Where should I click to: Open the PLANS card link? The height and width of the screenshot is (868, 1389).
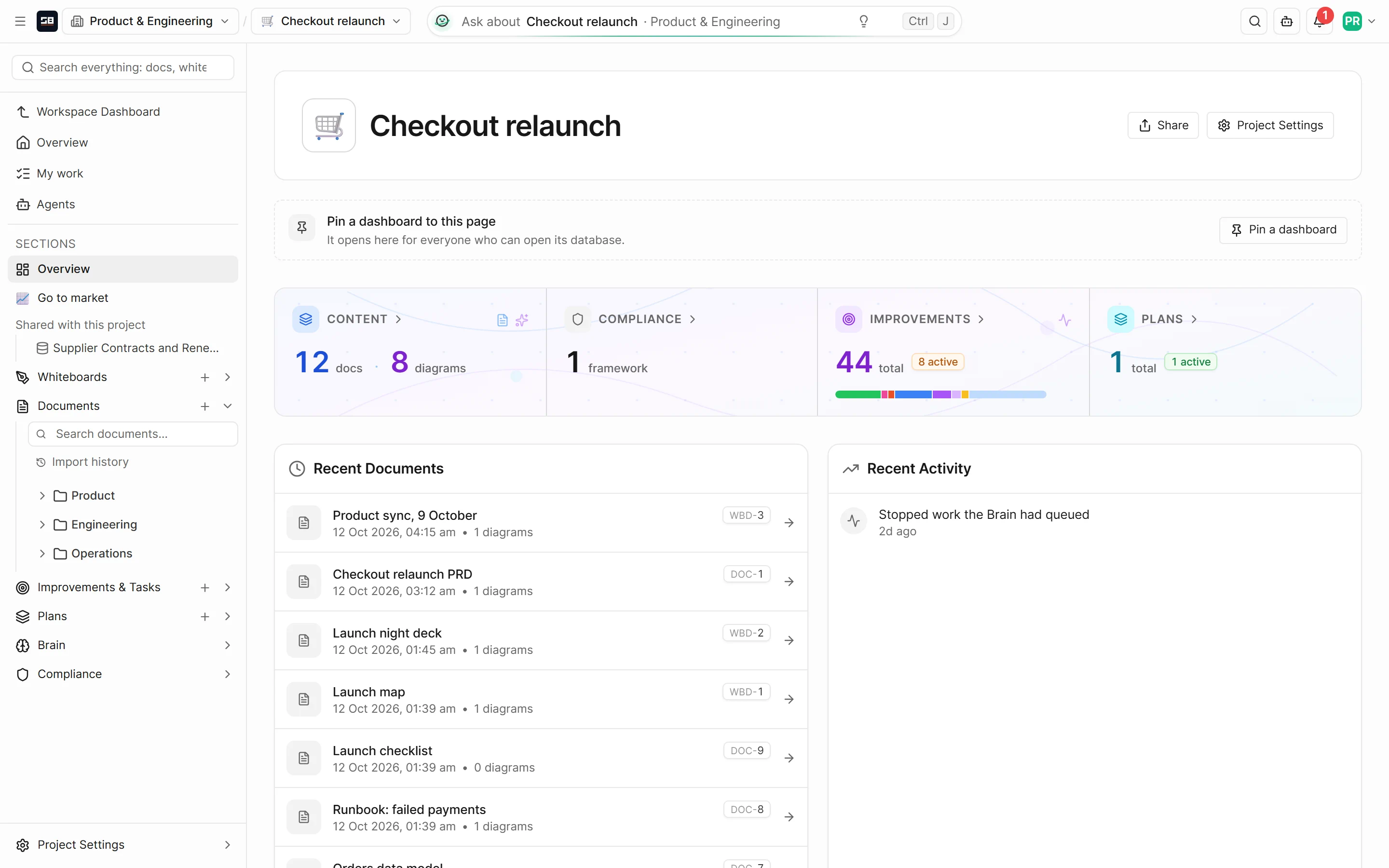tap(1169, 319)
